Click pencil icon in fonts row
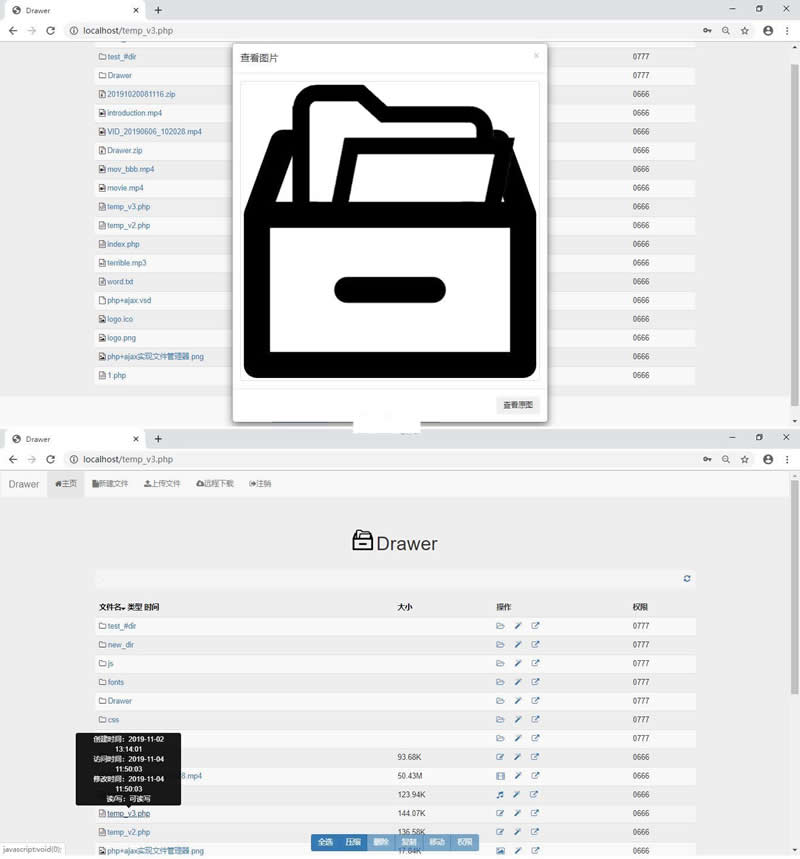This screenshot has width=800, height=859. point(518,682)
